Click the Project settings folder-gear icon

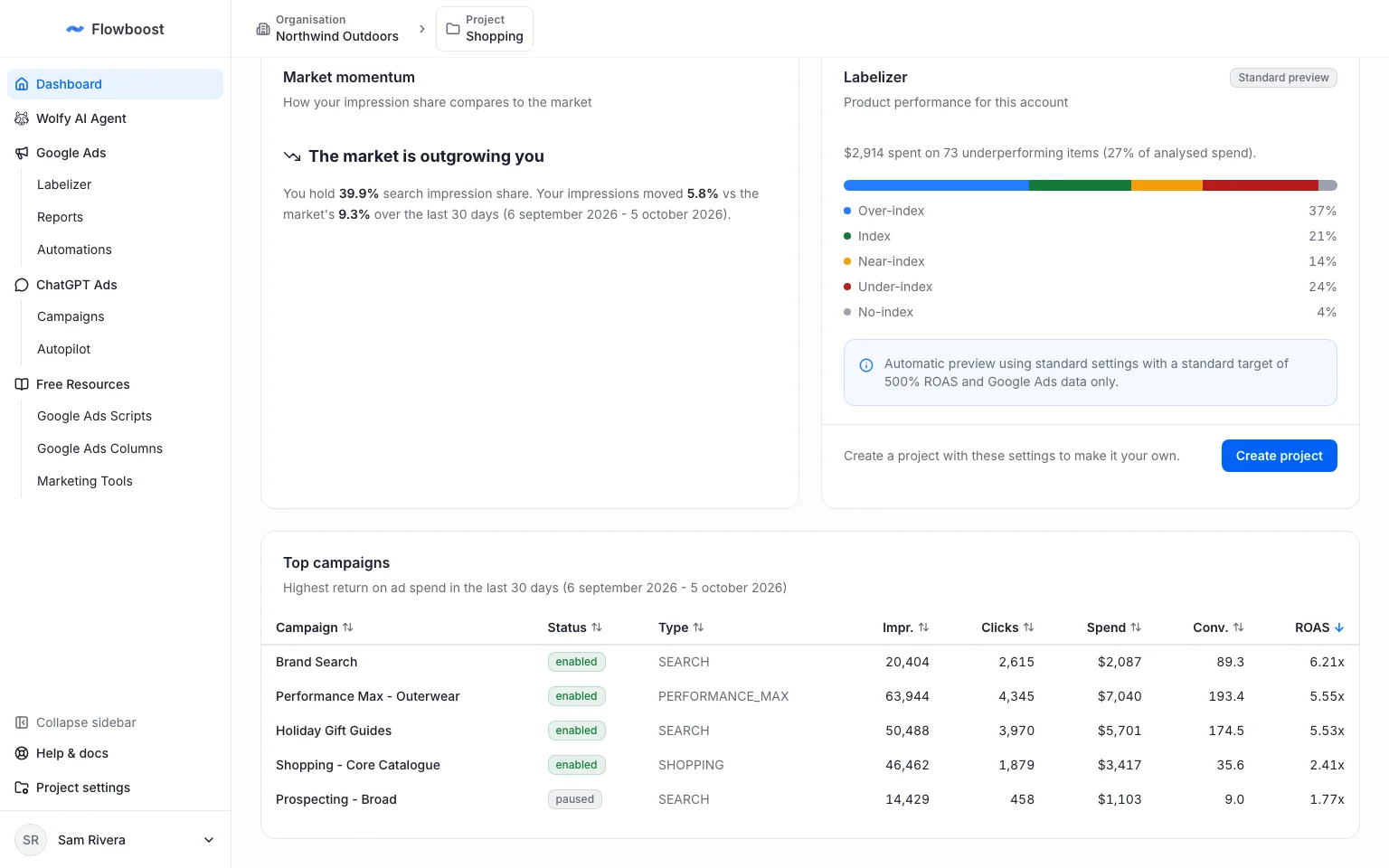tap(22, 788)
